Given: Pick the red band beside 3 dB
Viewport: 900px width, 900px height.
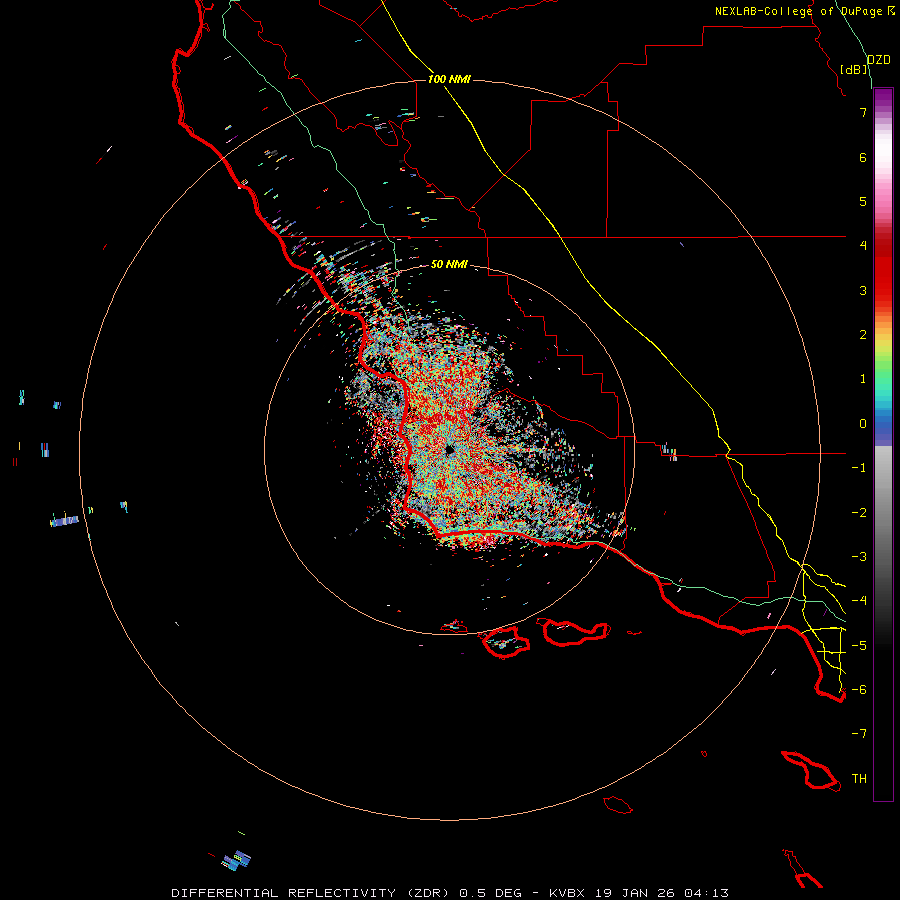Looking at the screenshot, I should coord(883,290).
